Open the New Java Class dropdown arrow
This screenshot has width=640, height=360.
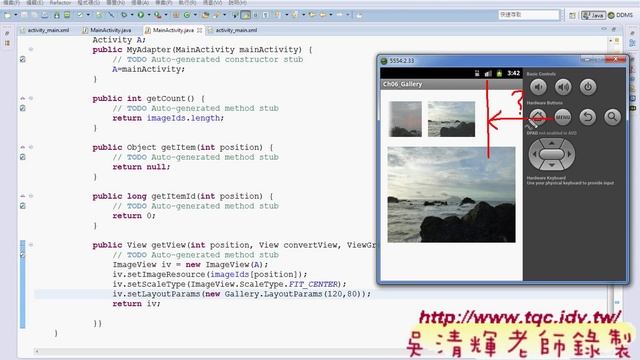tap(195, 15)
